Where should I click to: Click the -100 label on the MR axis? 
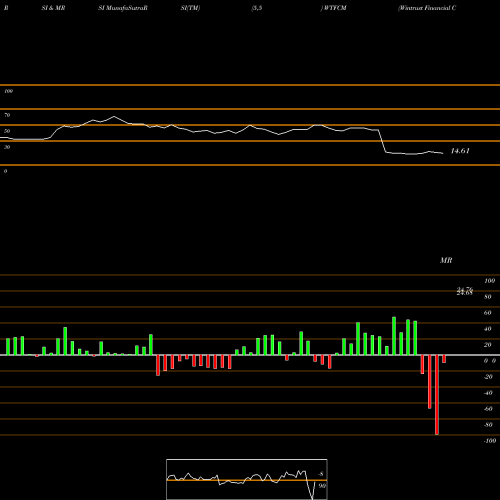pos(490,441)
